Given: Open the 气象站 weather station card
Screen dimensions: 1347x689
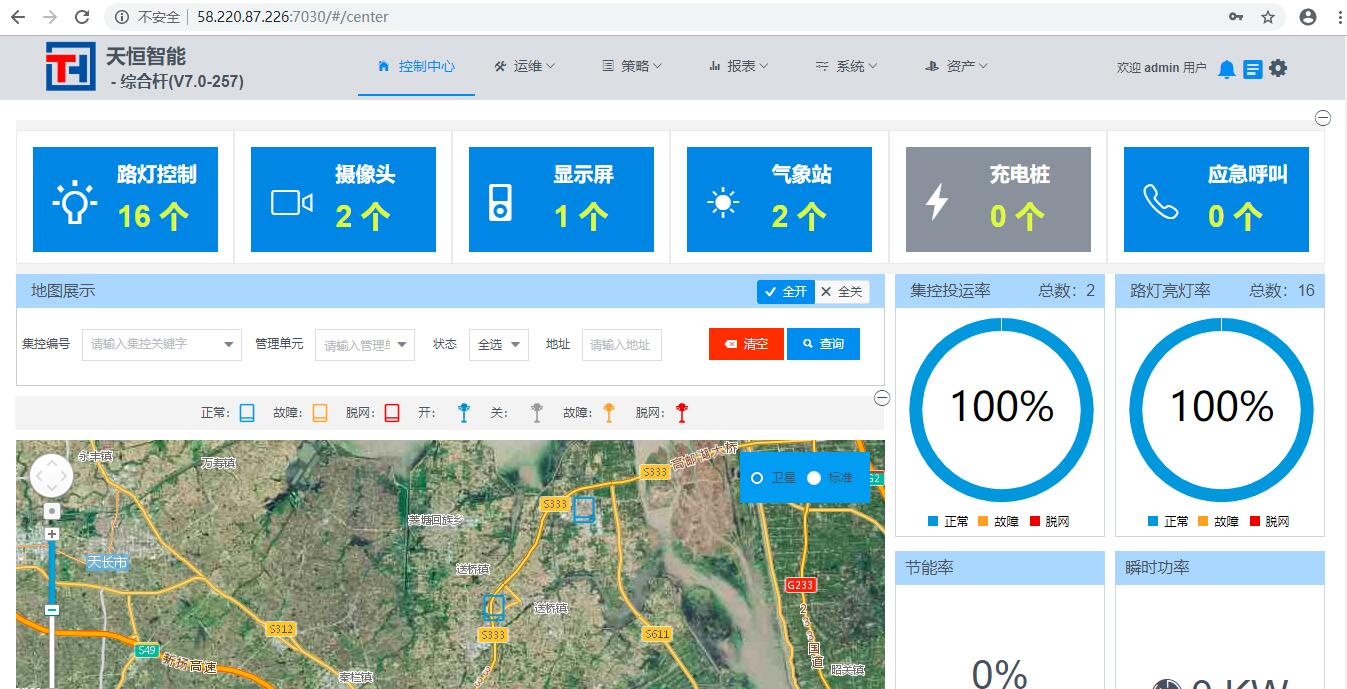Looking at the screenshot, I should coord(779,199).
